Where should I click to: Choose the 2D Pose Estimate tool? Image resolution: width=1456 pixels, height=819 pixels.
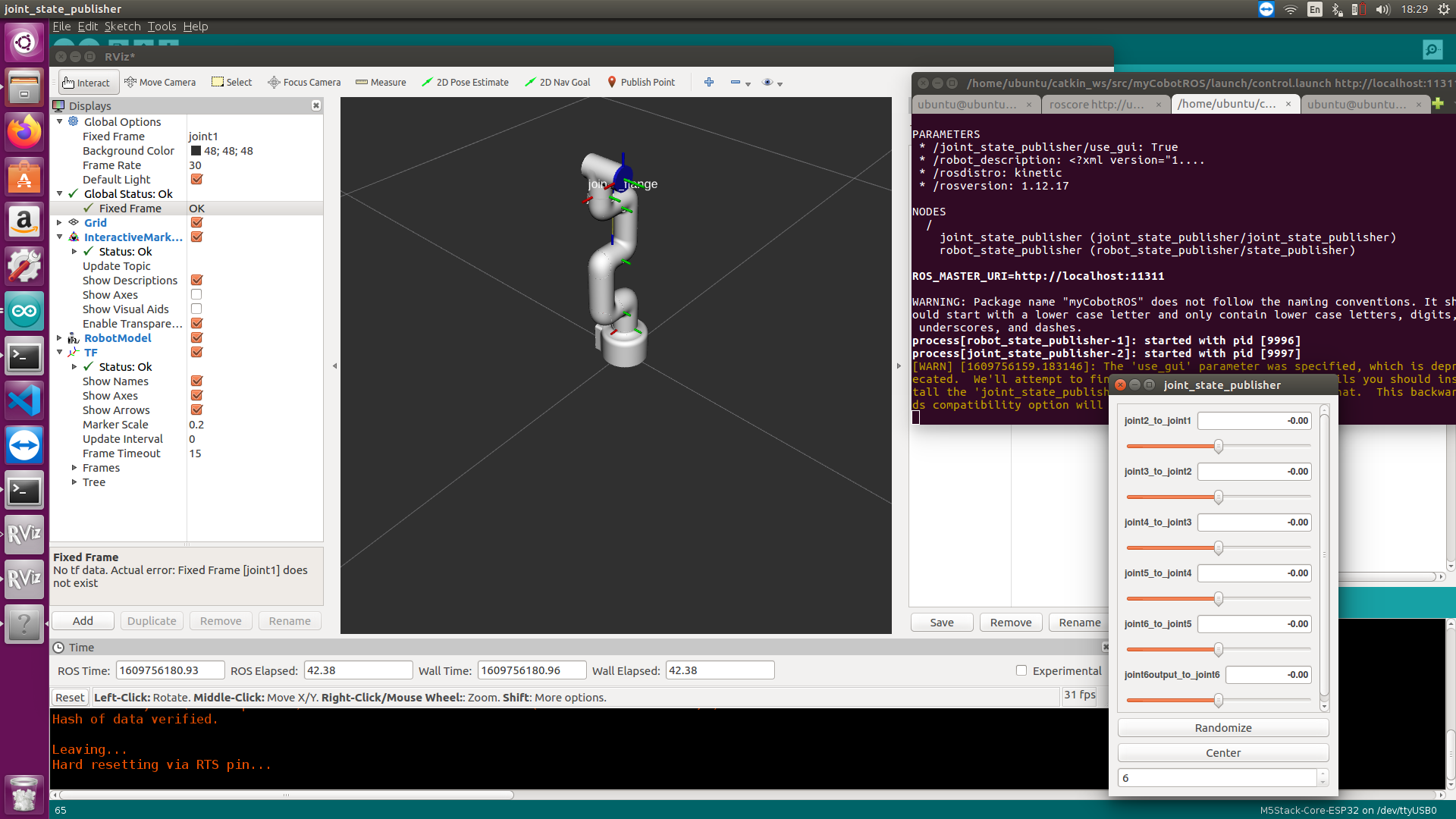click(465, 82)
